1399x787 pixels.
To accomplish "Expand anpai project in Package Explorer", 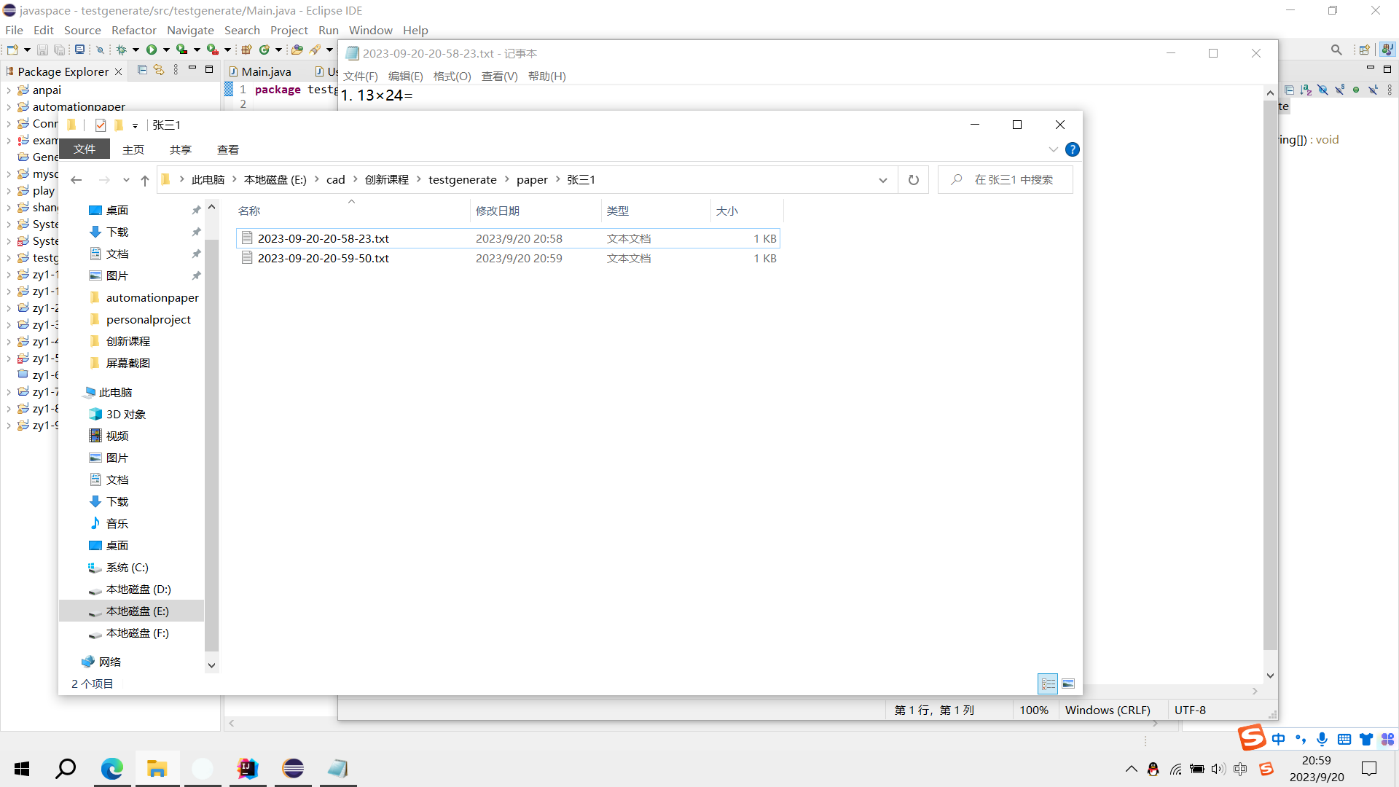I will pos(9,90).
